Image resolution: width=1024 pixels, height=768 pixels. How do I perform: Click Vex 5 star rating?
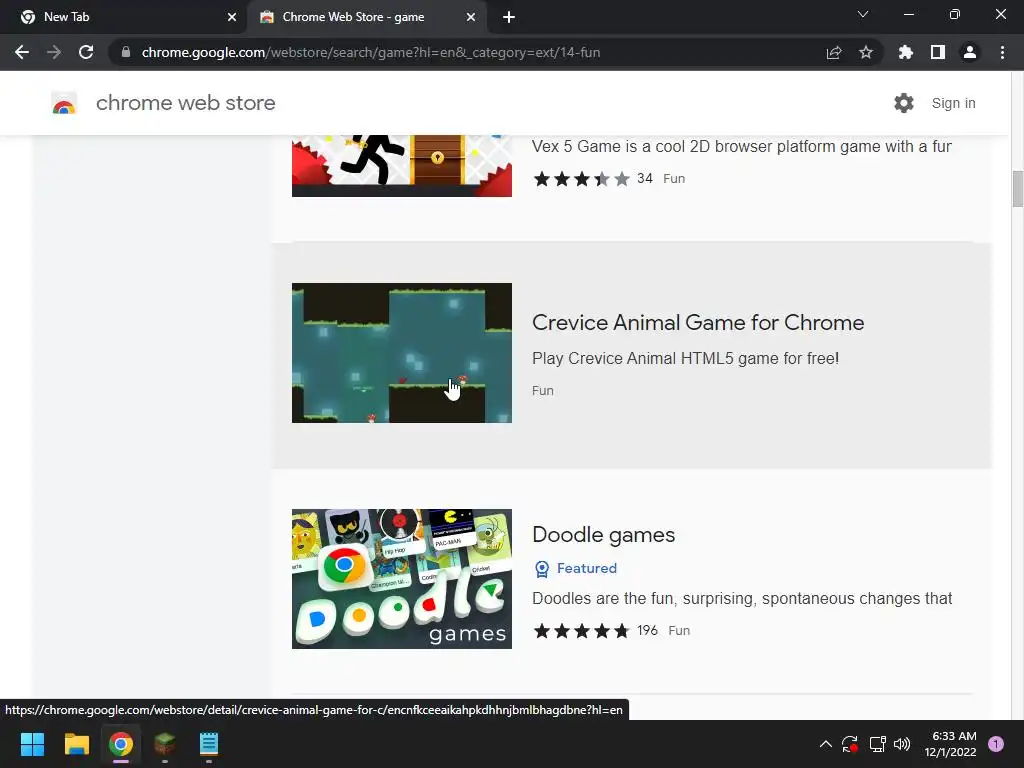(581, 179)
